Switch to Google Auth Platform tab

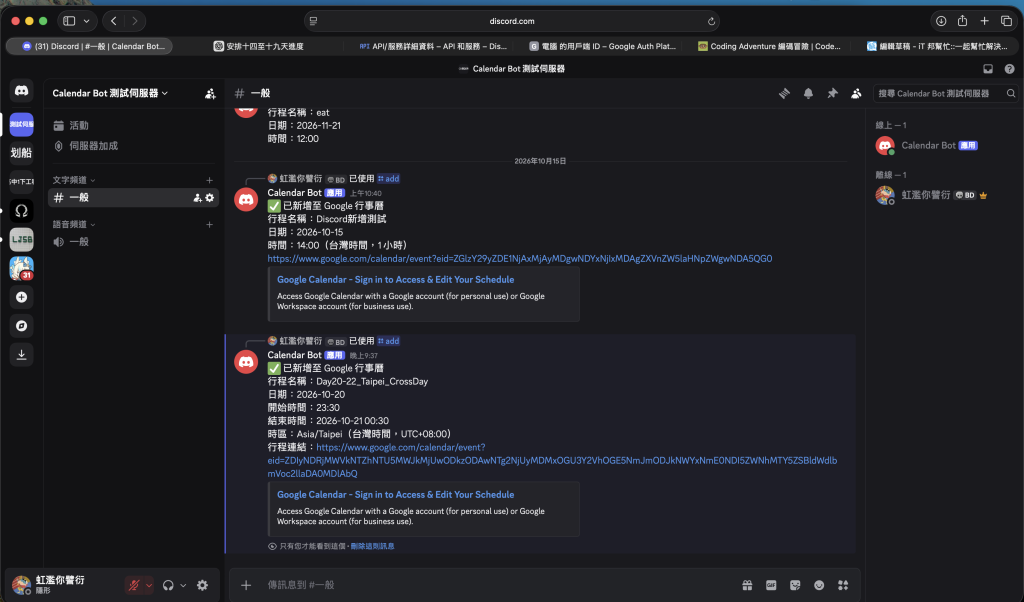click(602, 46)
